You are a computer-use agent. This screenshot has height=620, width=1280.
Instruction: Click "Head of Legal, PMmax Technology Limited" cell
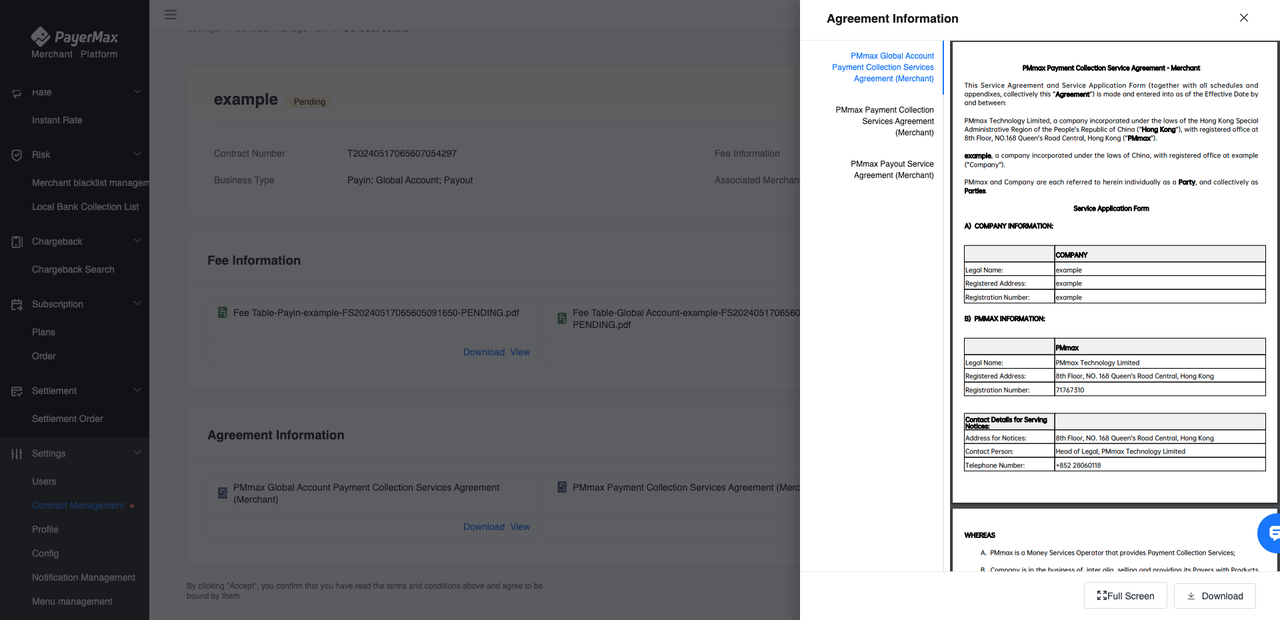point(1160,451)
